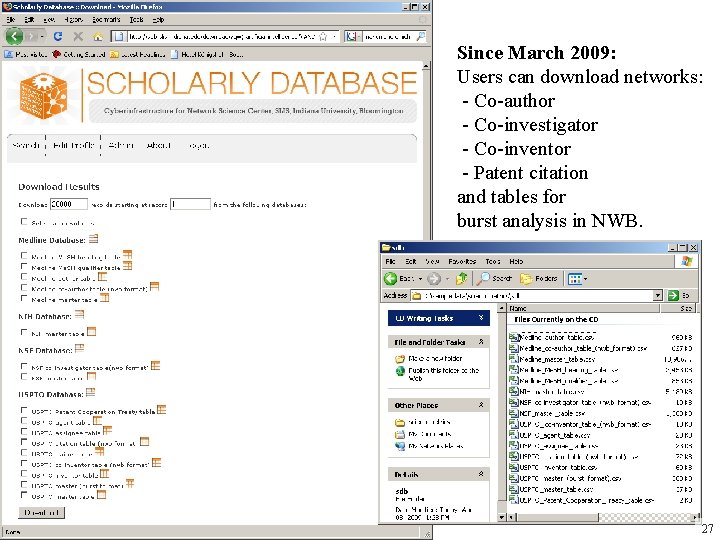Check the USPTO Patent Cooperation Treaty table checkbox
Screen dimensions: 720x540
(x=24, y=410)
